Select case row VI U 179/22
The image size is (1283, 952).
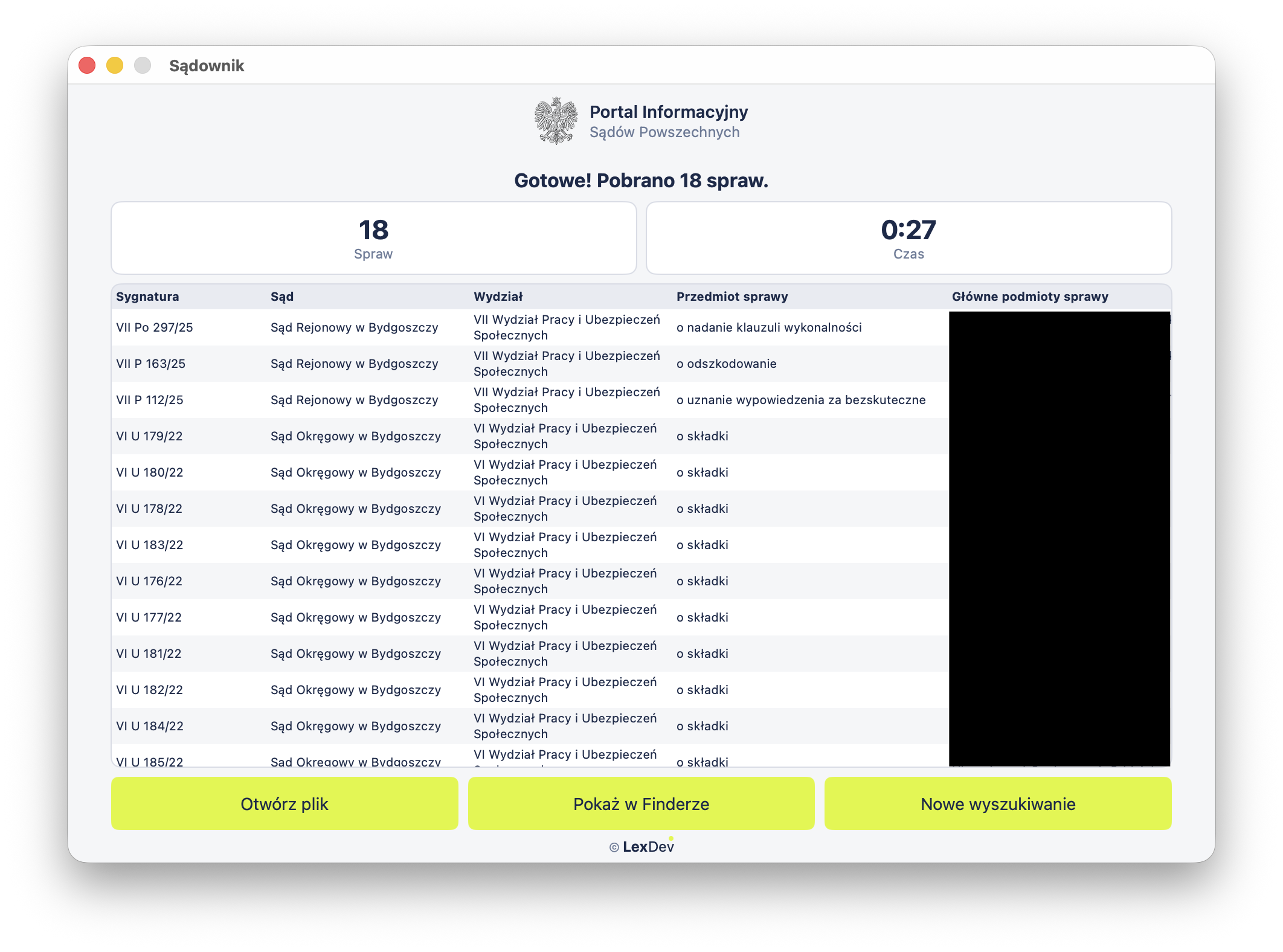click(149, 436)
